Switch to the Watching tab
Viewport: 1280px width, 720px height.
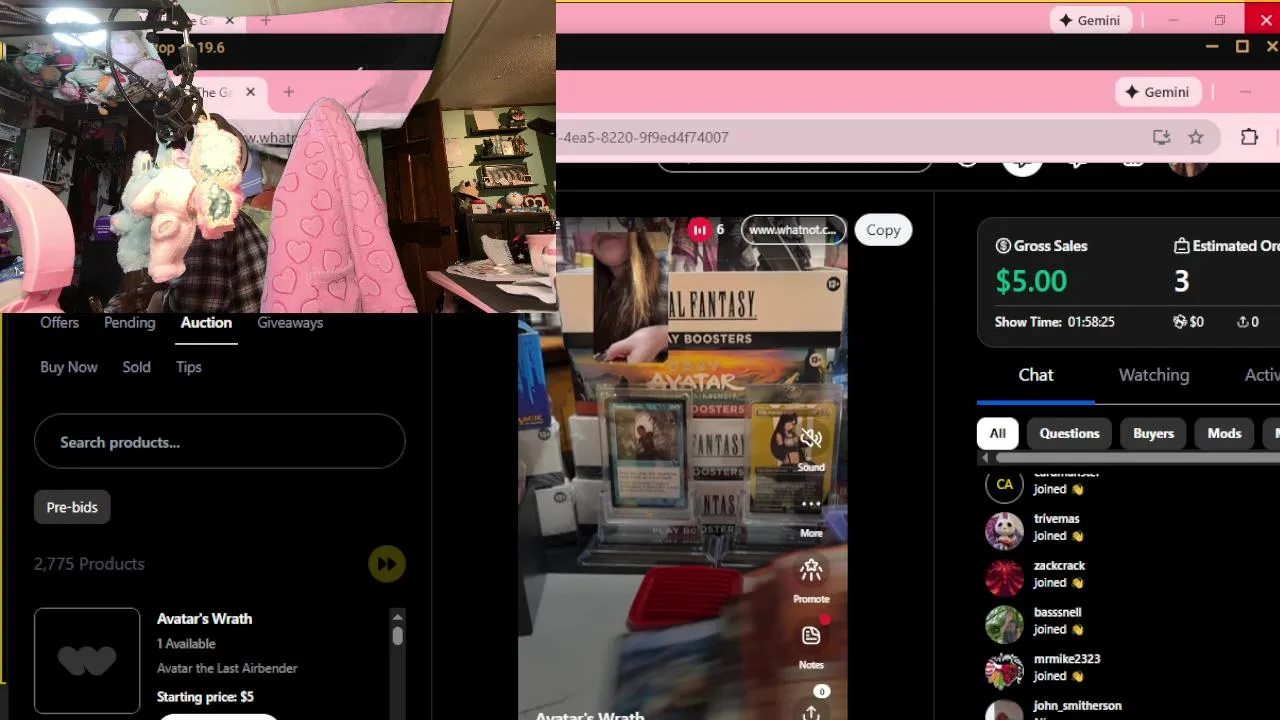point(1154,375)
